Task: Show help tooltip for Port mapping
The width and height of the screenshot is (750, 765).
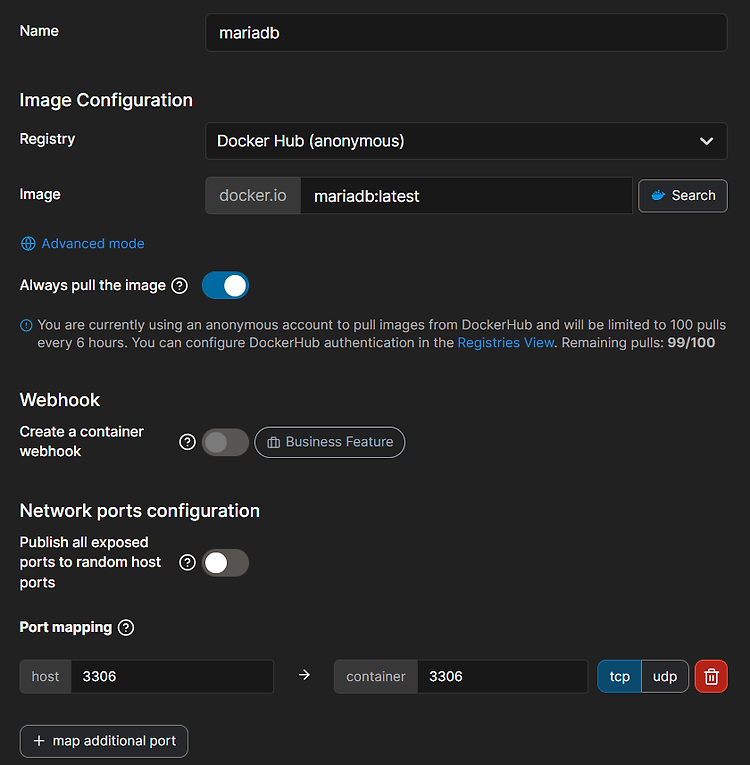Action: (x=126, y=627)
